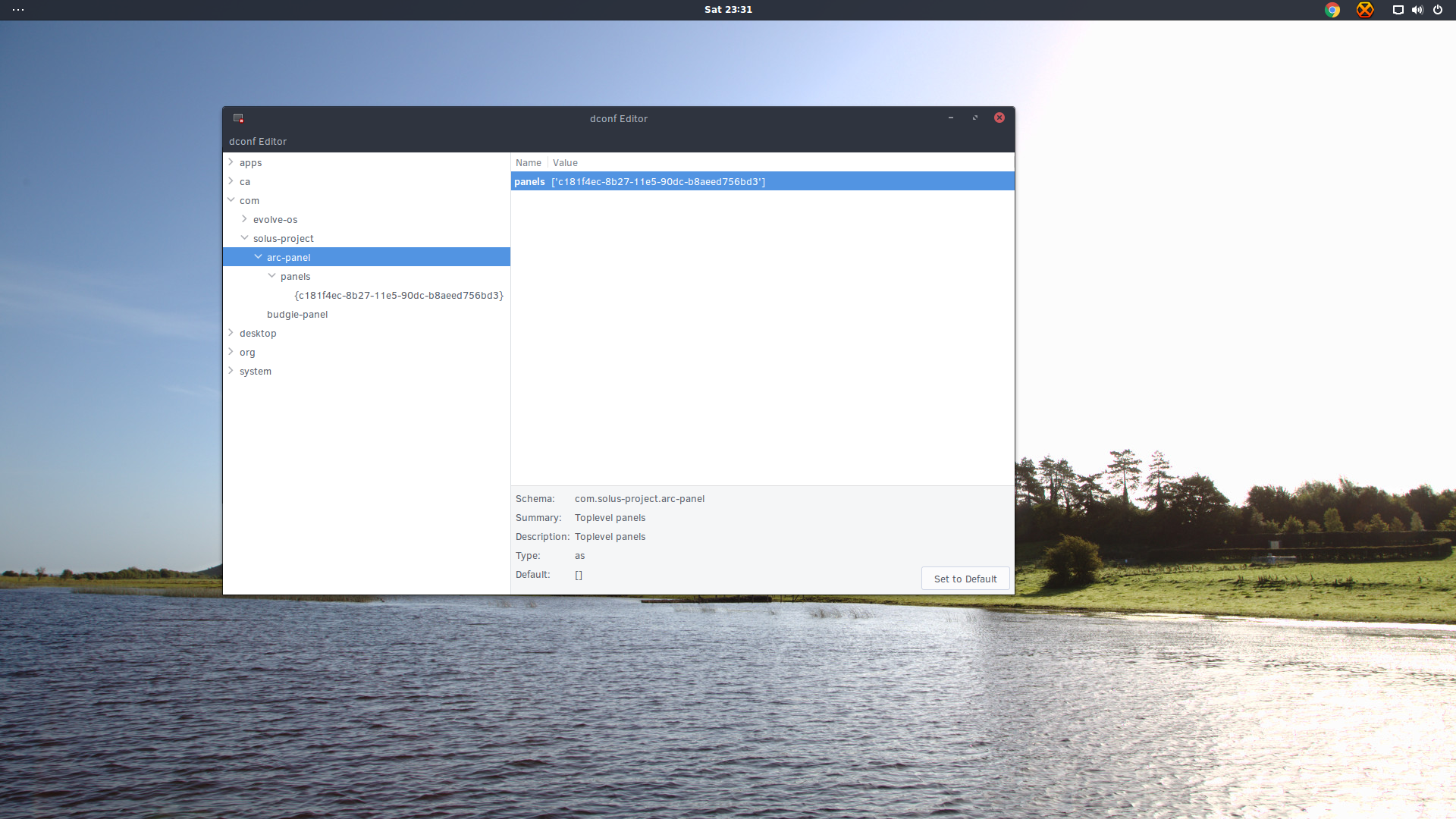The image size is (1456, 819).
Task: Click the dconf Editor window icon
Action: click(x=238, y=118)
